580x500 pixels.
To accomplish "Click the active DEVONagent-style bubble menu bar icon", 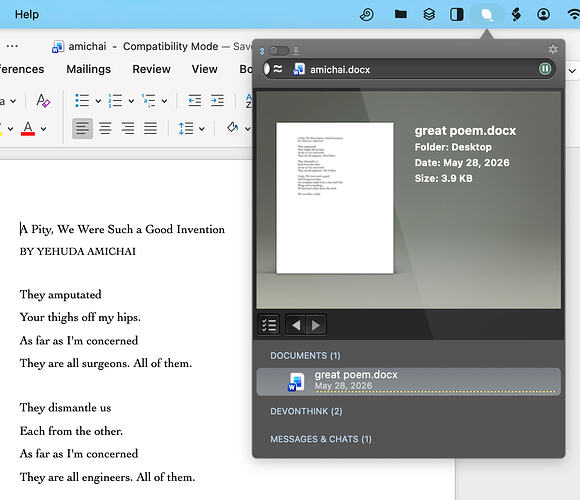I will 487,15.
